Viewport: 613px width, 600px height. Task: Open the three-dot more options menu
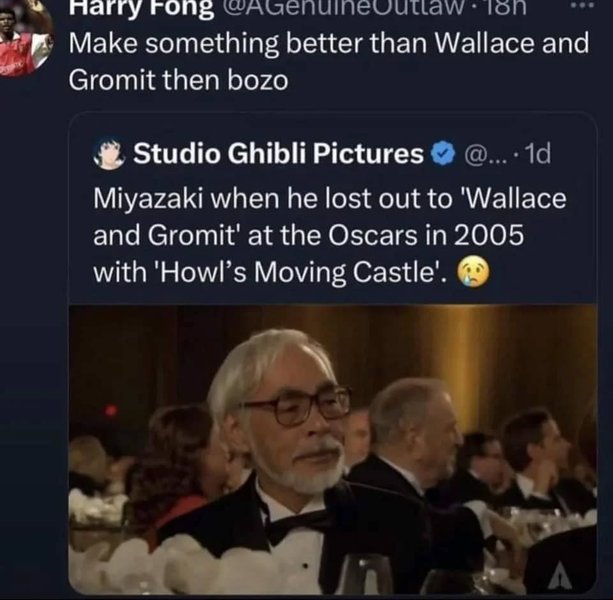(x=587, y=8)
